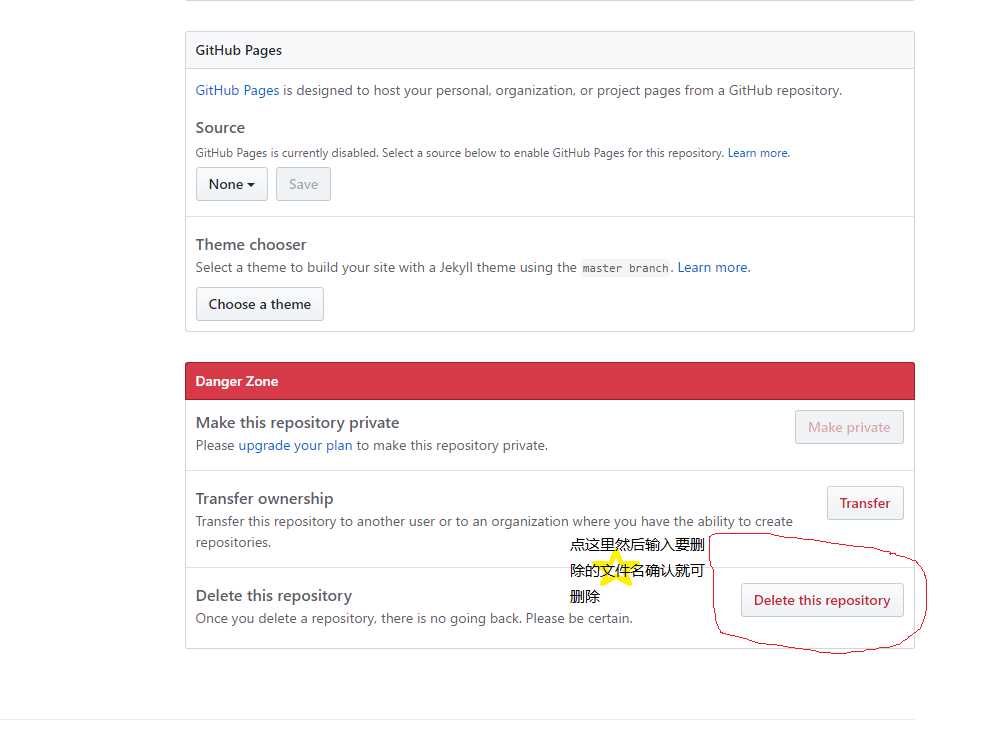Select 'Once you delete a repository' warning text
1003x743 pixels.
[x=414, y=619]
